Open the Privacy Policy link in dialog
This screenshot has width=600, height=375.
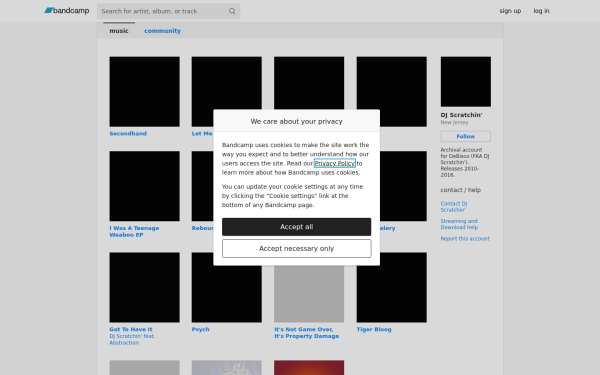(x=335, y=163)
